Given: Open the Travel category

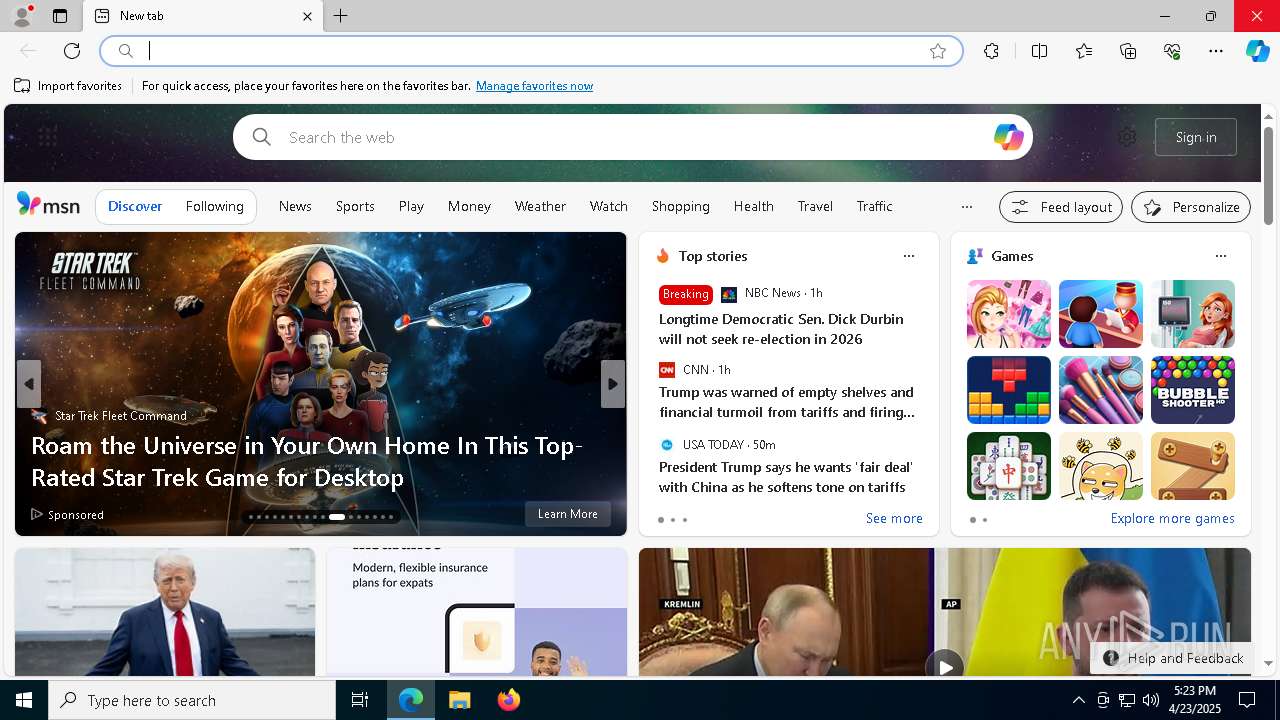Looking at the screenshot, I should [815, 206].
